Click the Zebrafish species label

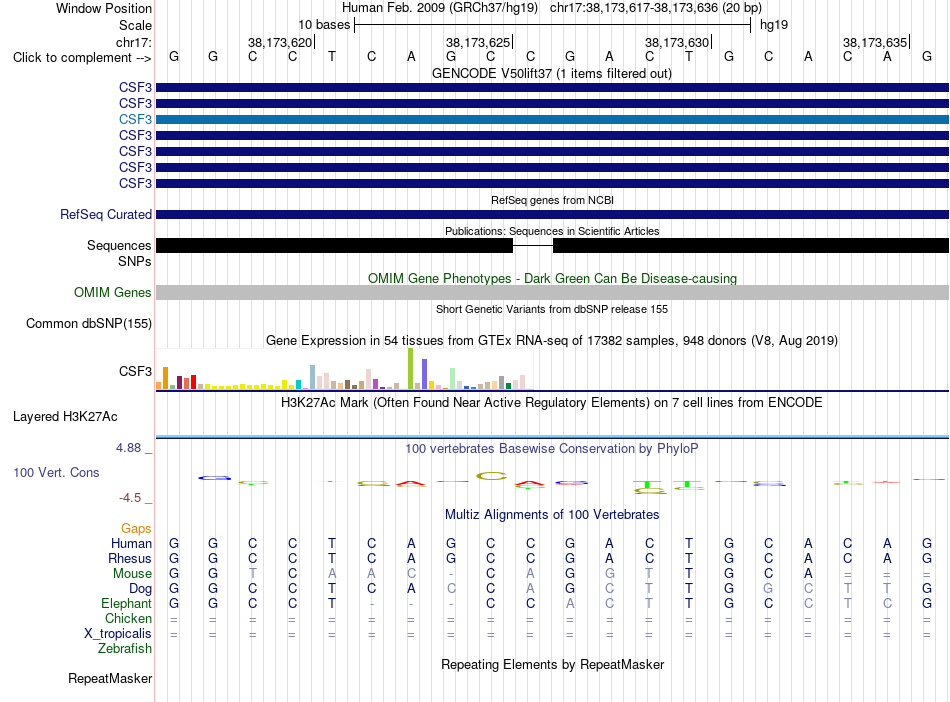point(125,648)
